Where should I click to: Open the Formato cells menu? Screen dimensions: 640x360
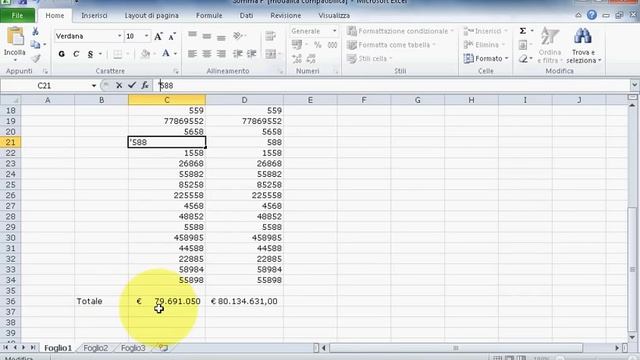[x=486, y=58]
